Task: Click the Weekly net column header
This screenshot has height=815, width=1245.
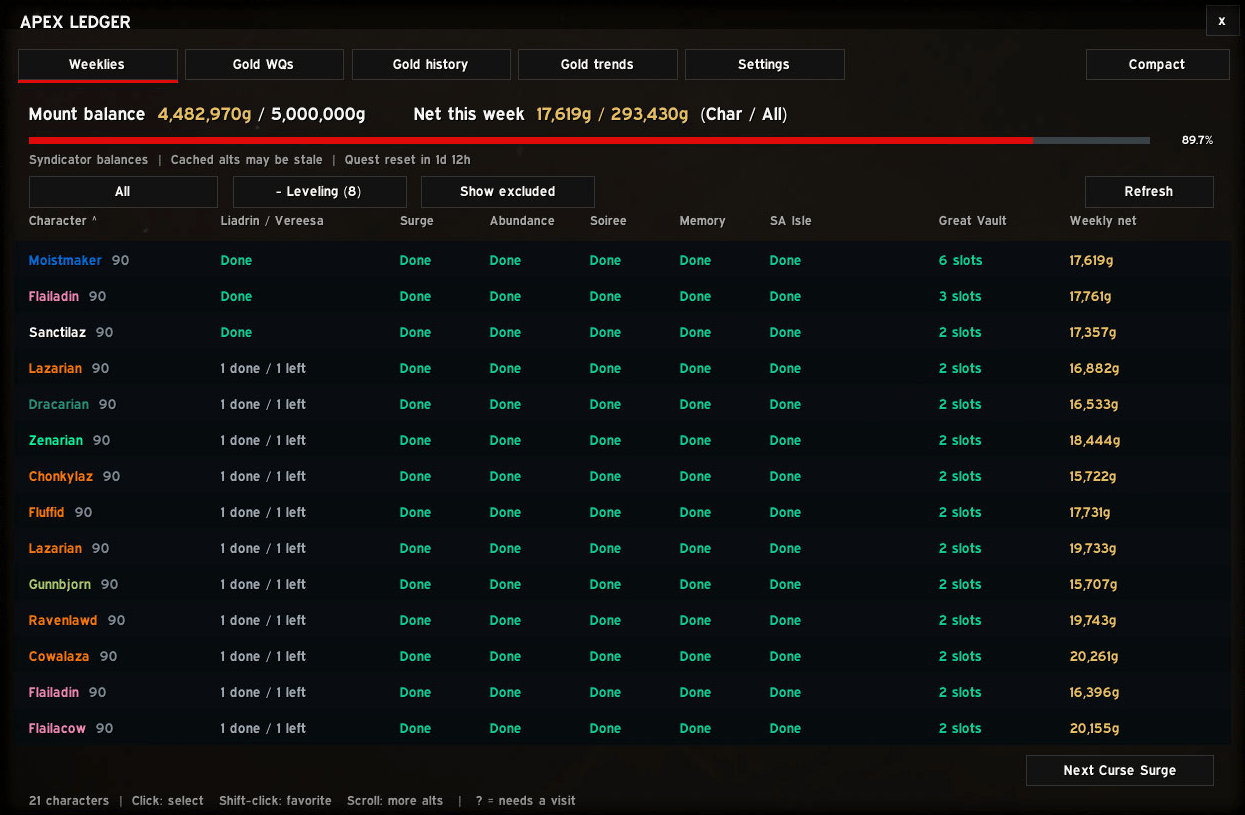Action: pyautogui.click(x=1103, y=221)
